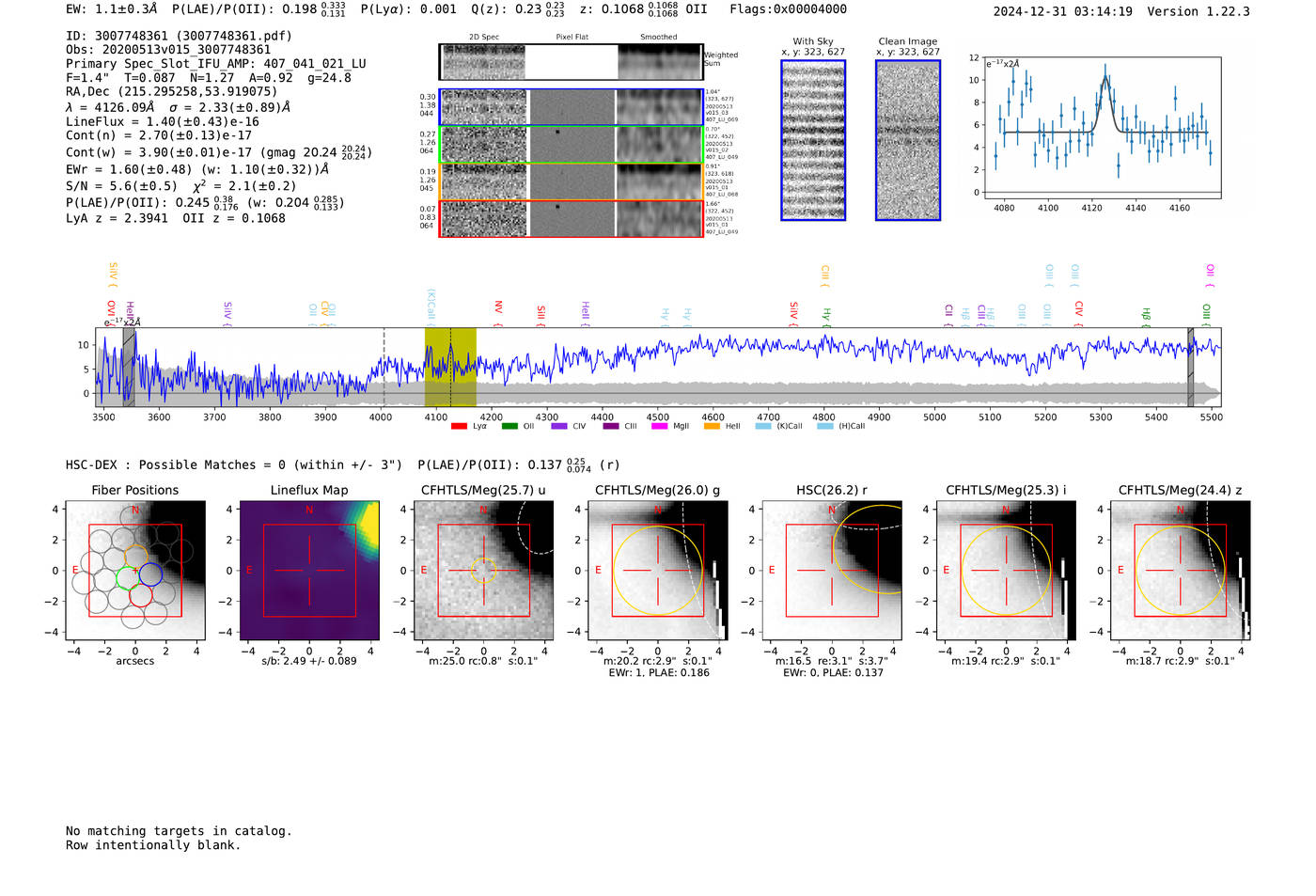Click the RA,Dec coordinates line
The width and height of the screenshot is (1316, 896).
[x=172, y=91]
